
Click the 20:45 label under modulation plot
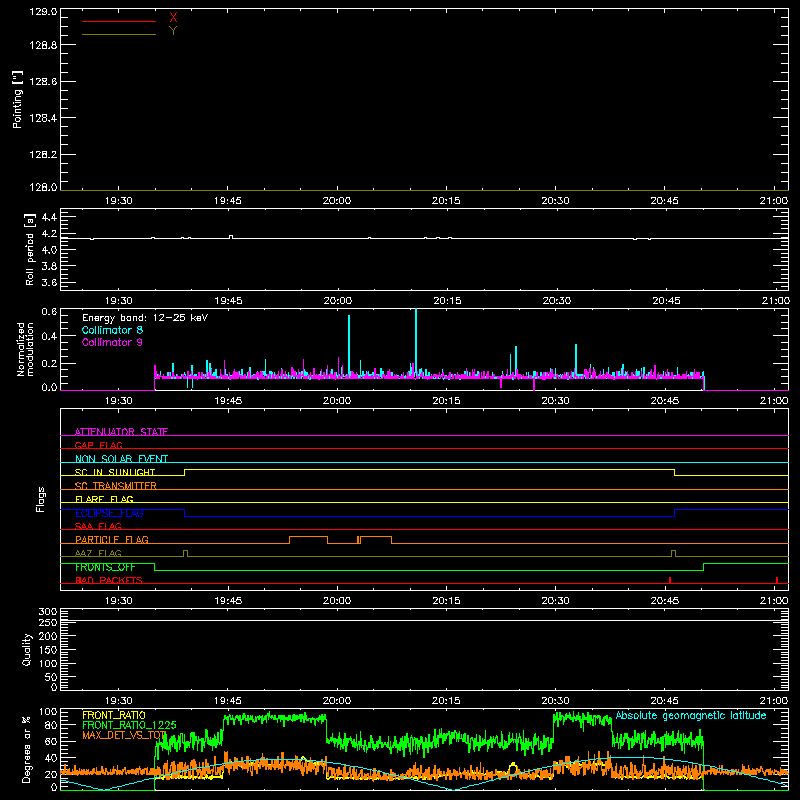[665, 401]
